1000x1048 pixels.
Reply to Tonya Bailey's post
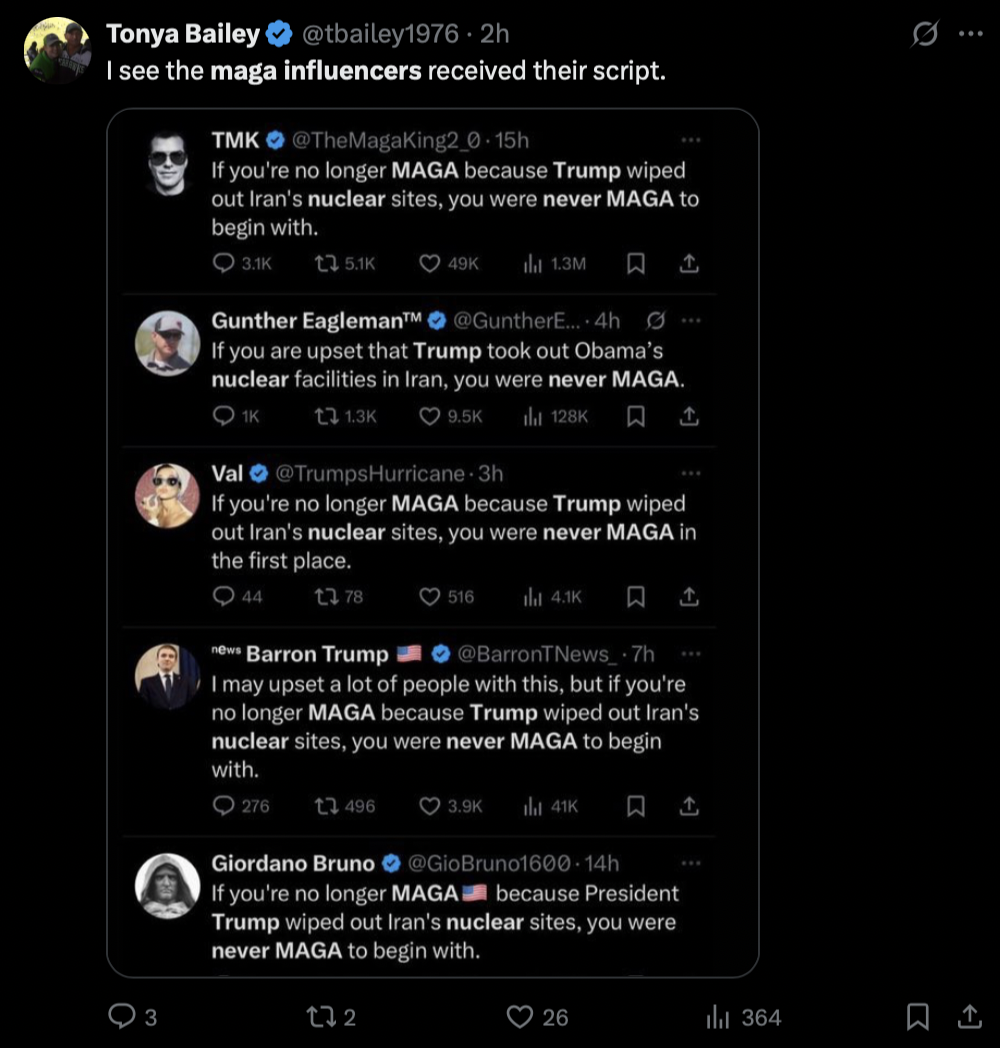click(132, 1017)
